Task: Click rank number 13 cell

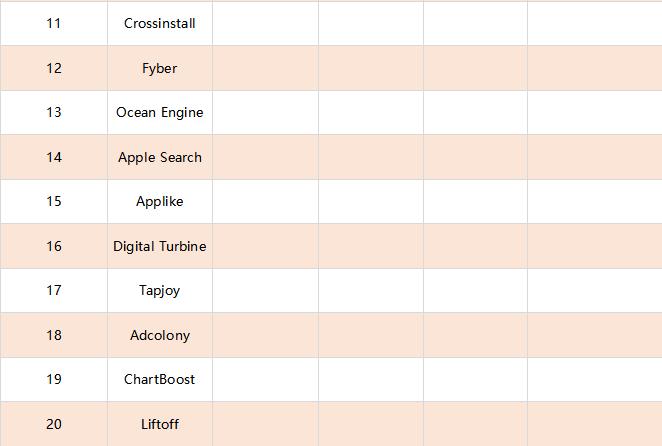Action: click(54, 112)
